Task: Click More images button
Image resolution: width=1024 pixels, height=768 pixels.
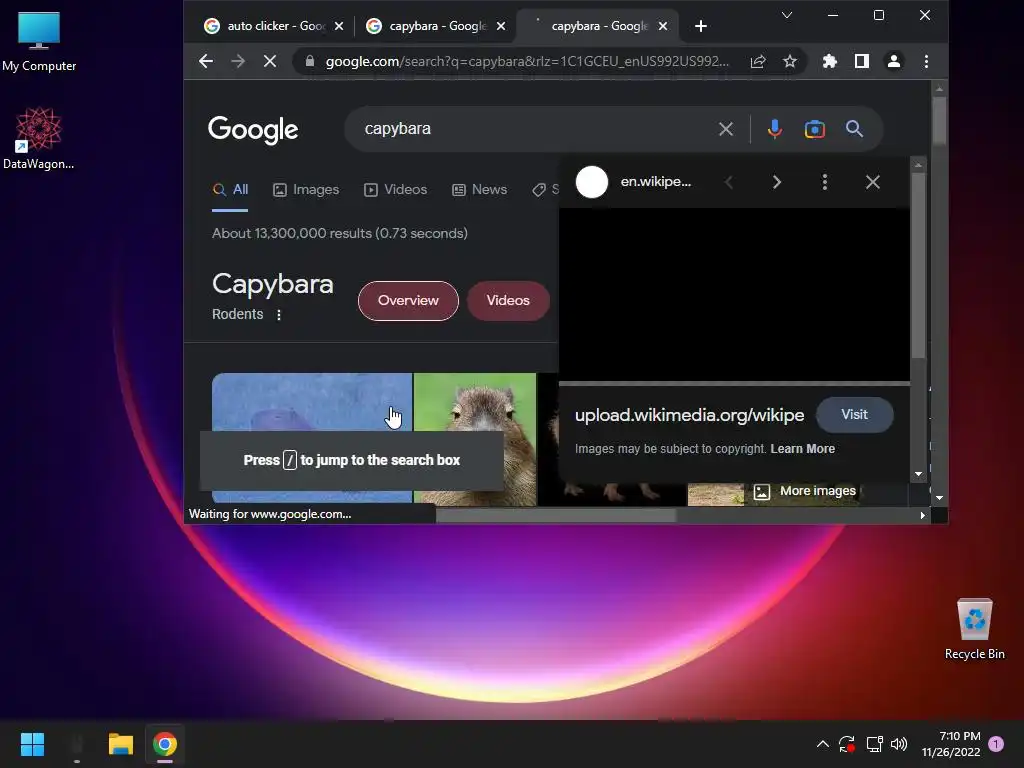Action: pyautogui.click(x=805, y=491)
